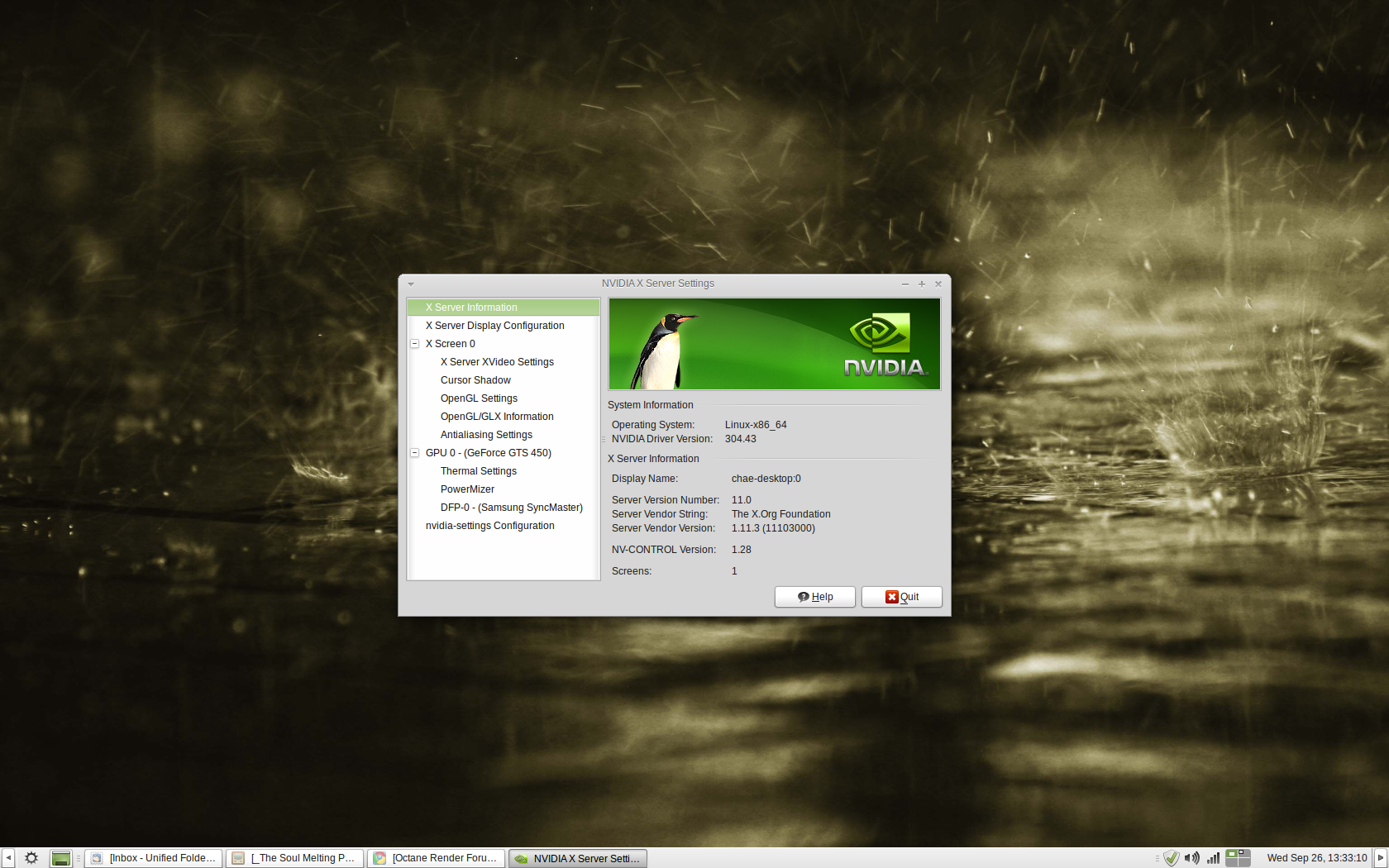Hide the right panel with the arrow button

(x=1380, y=858)
